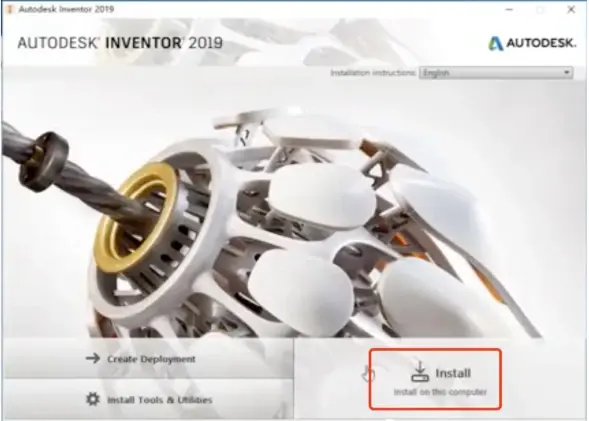
Task: Click the AUTODESK INVENTOR 2019 product heading
Action: click(120, 43)
